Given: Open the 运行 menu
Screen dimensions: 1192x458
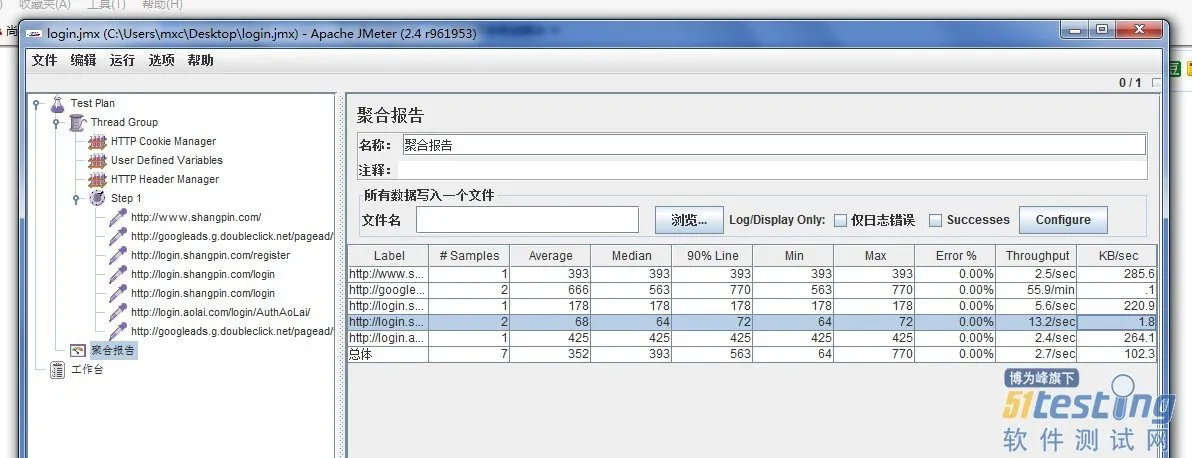Looking at the screenshot, I should point(122,60).
